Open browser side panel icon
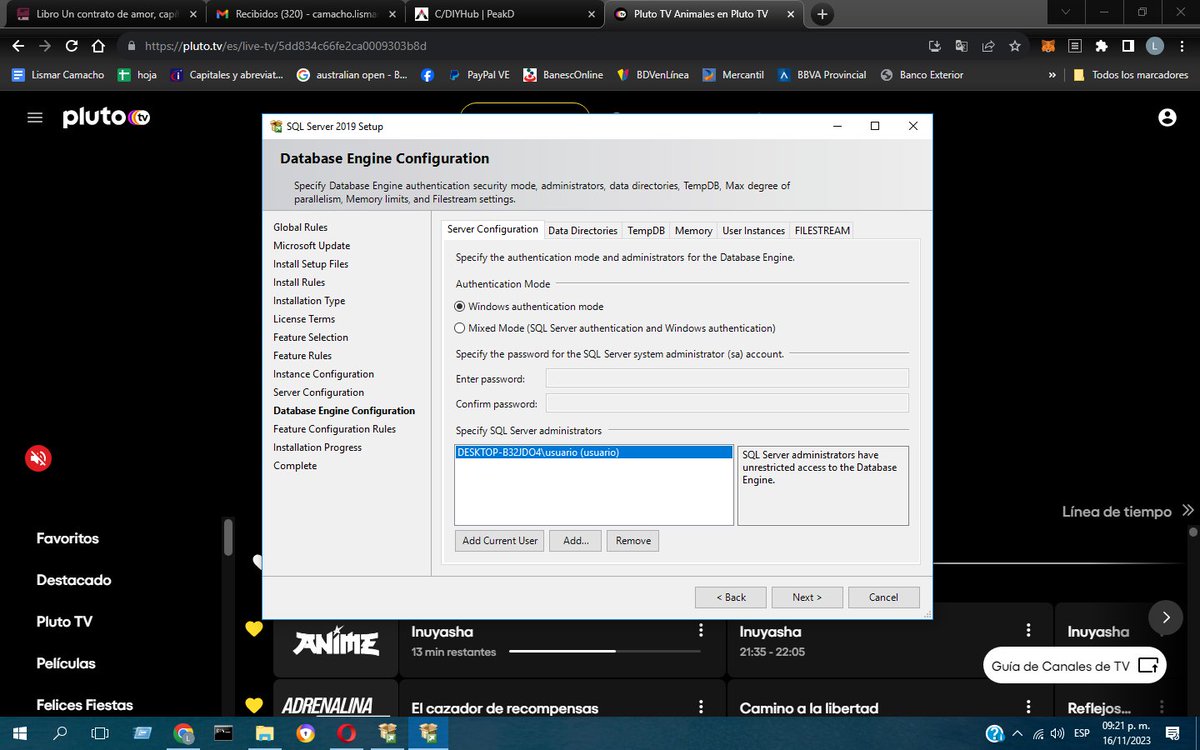This screenshot has height=750, width=1200. coord(1127,46)
